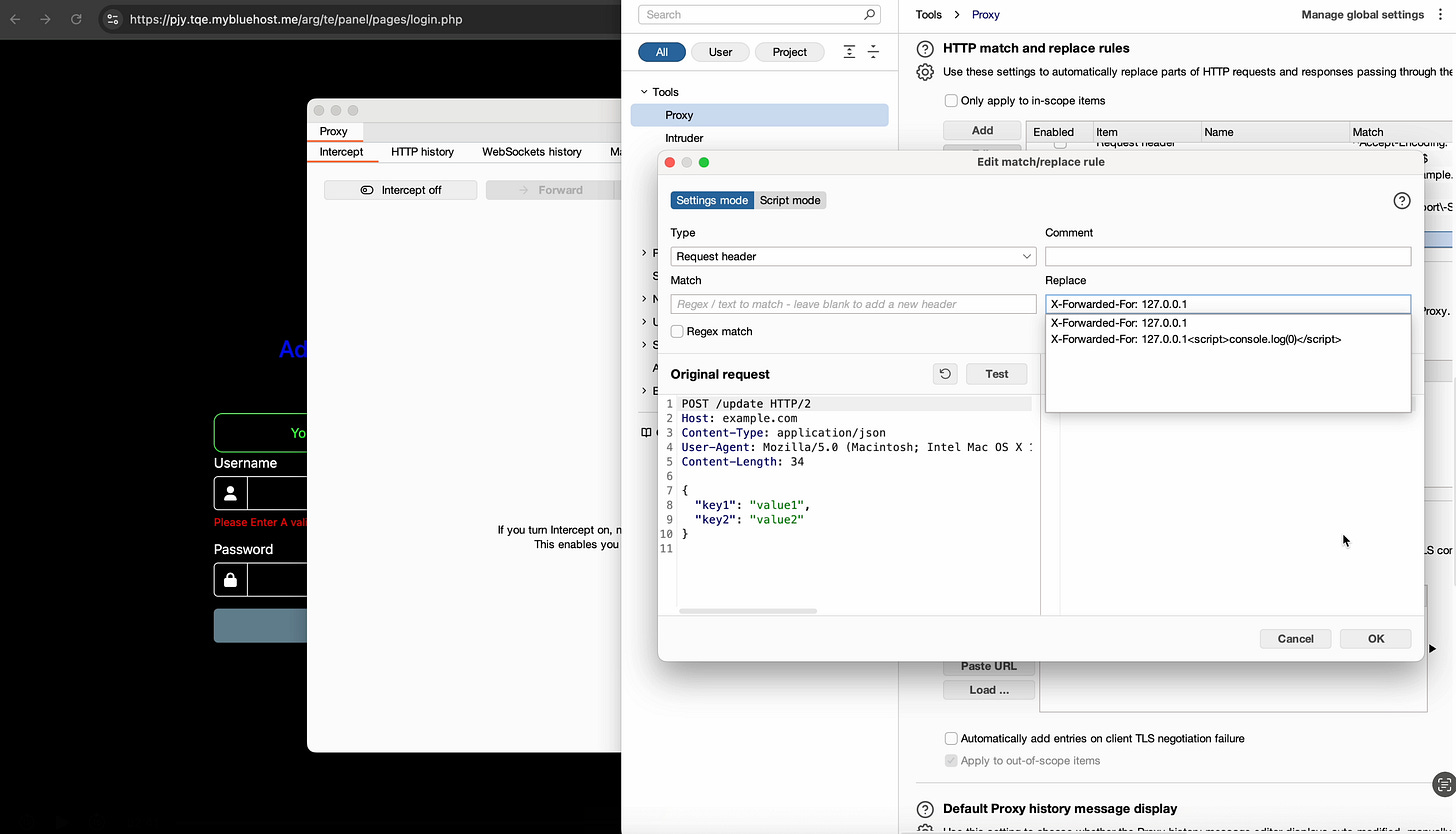Click the gear icon under match replace heading
1456x834 pixels.
(925, 72)
